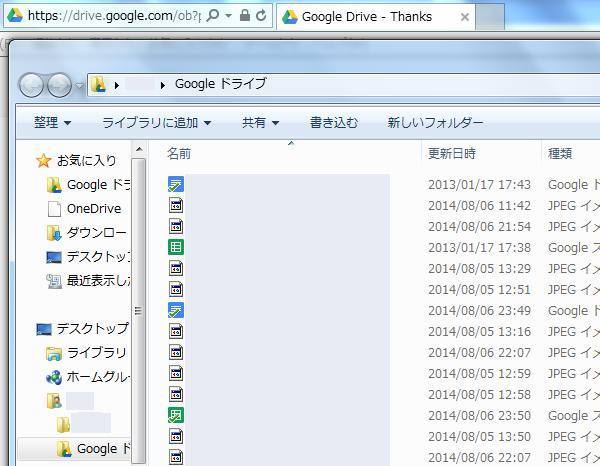Open the 整理 dropdown menu
This screenshot has width=600, height=466.
click(x=52, y=123)
